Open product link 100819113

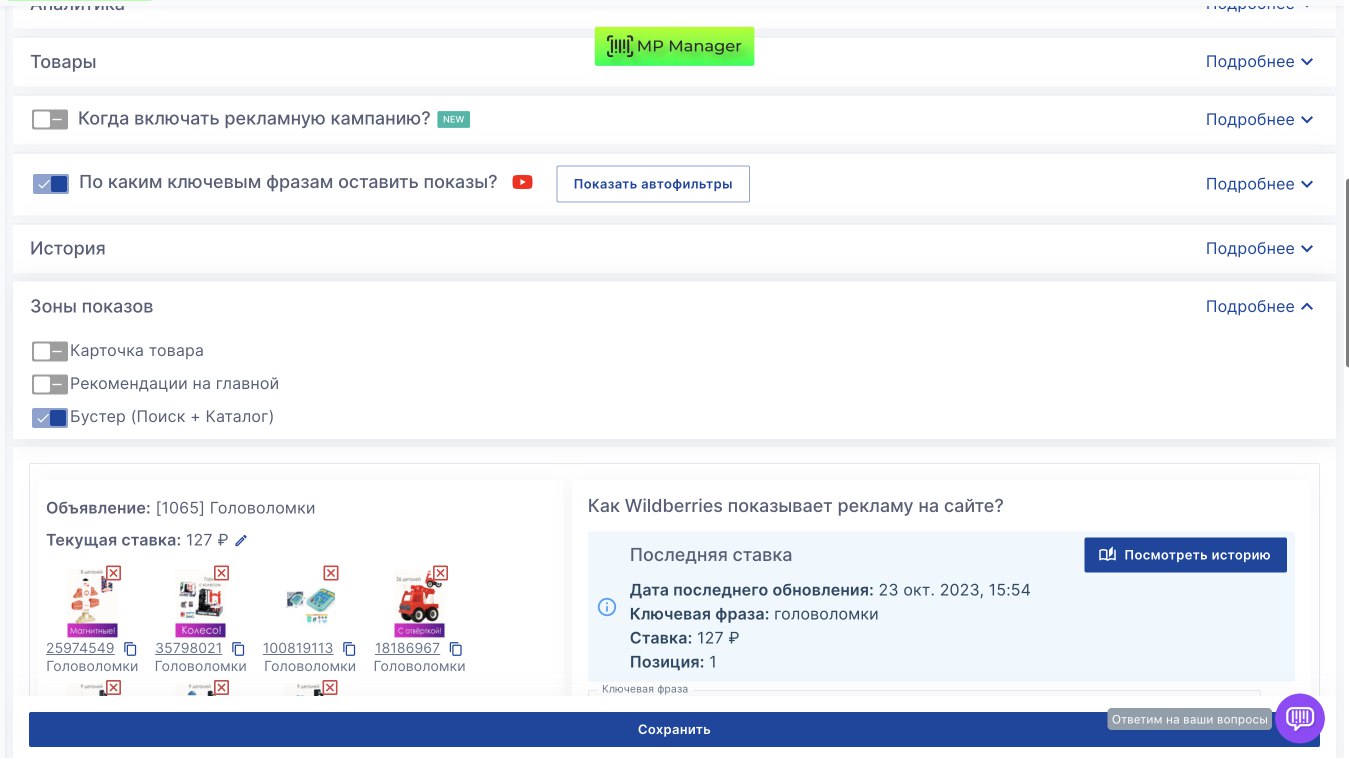298,648
